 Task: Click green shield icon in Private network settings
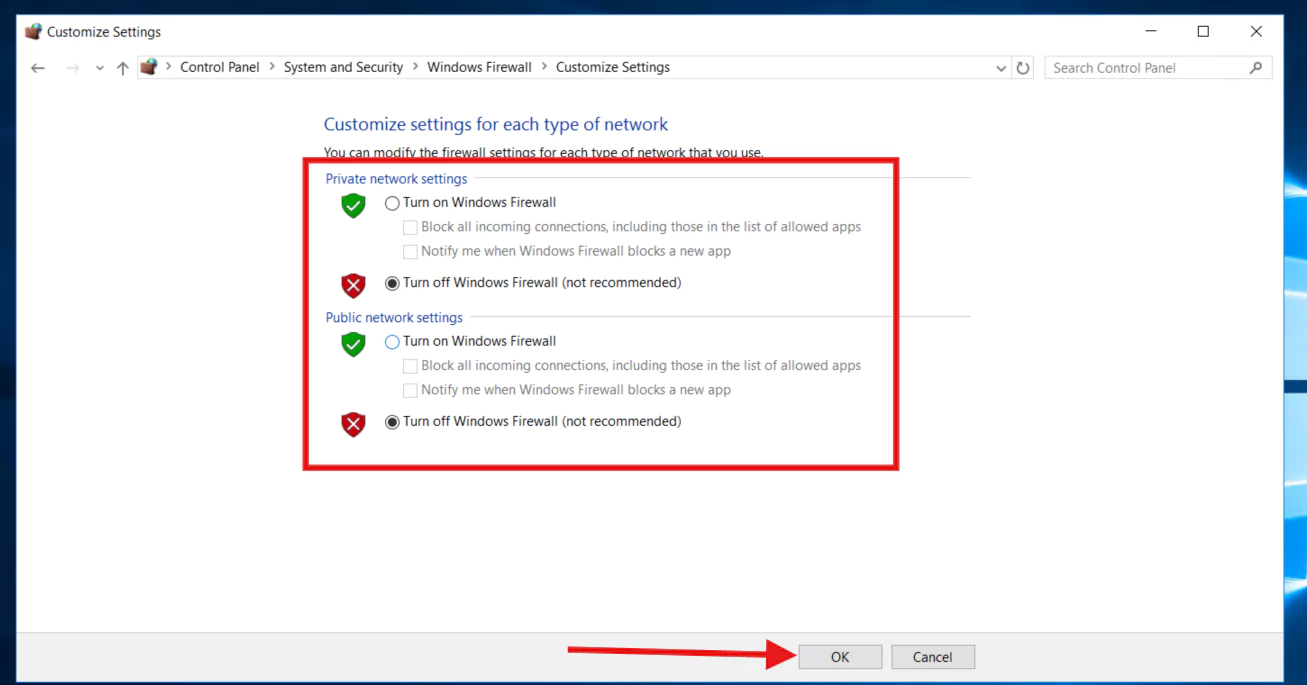click(x=353, y=206)
